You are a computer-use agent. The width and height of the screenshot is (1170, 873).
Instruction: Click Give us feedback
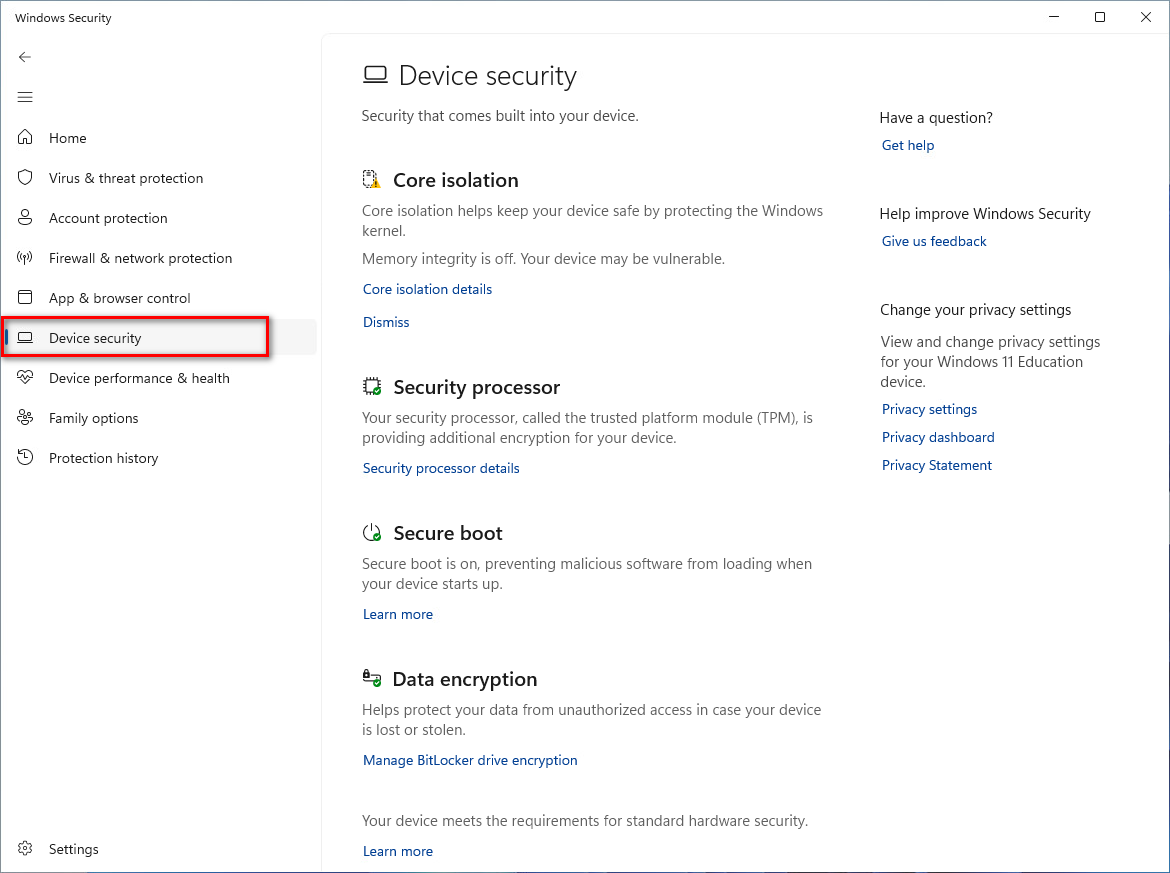[934, 241]
